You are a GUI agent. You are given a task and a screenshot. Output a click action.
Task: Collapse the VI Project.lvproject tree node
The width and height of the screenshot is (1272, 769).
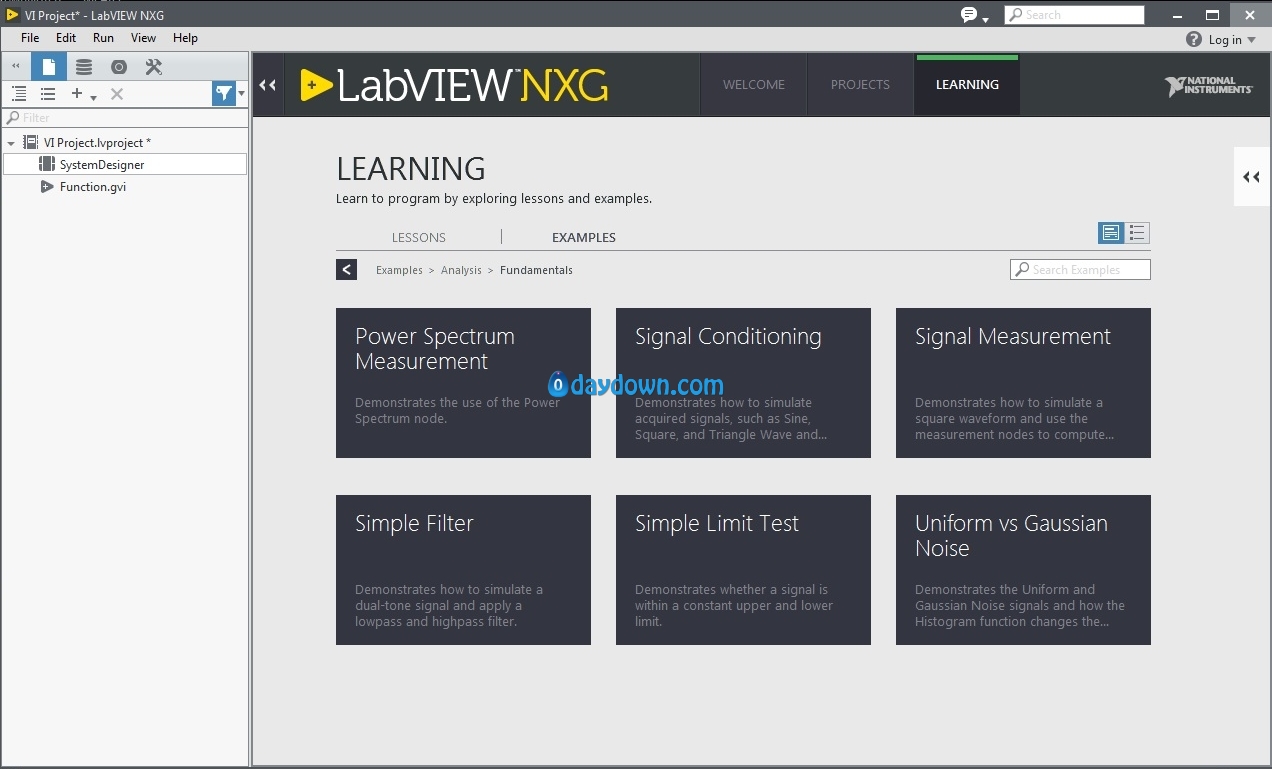[11, 143]
